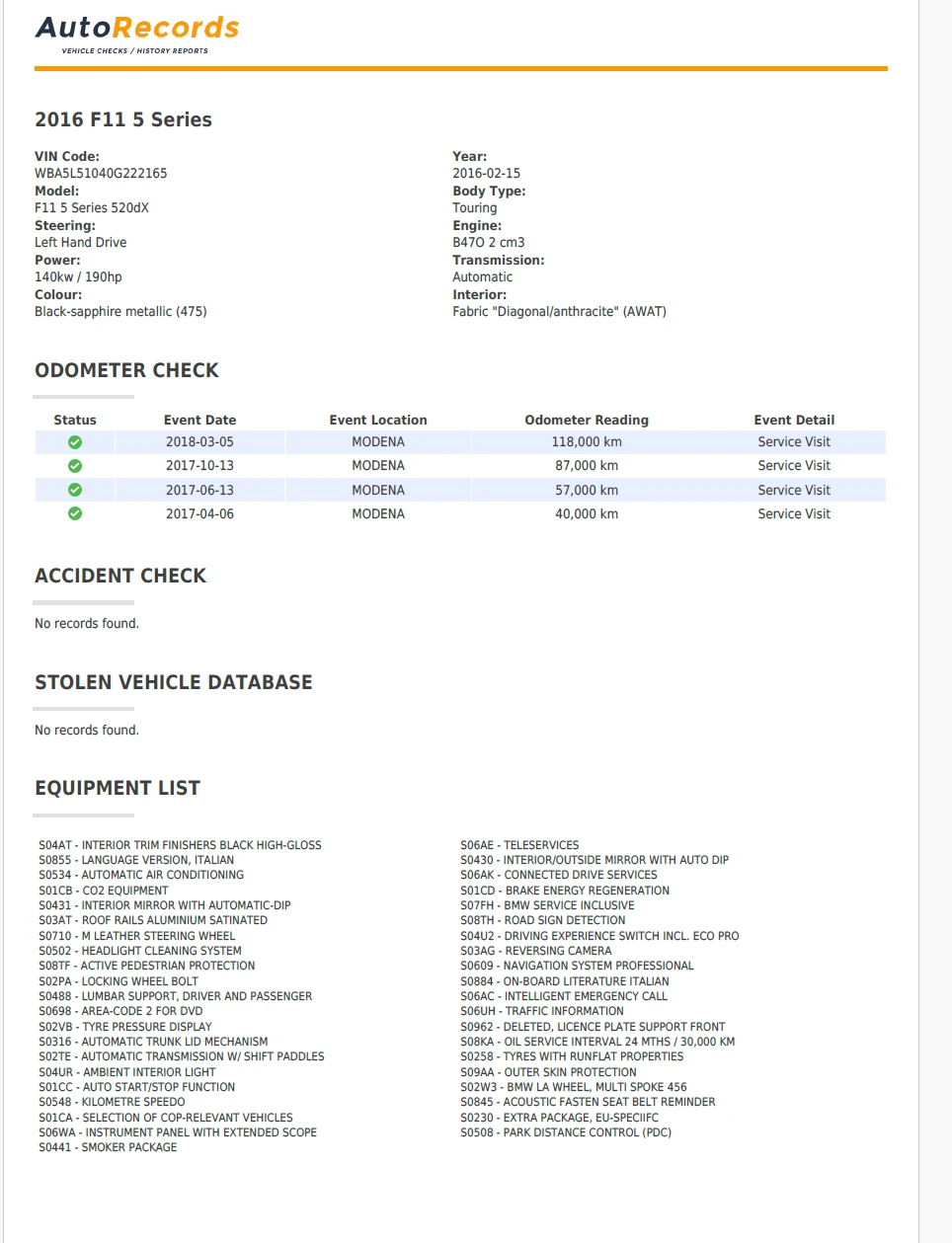Click the 118,000 km odometer reading
The height and width of the screenshot is (1243, 952).
coord(587,442)
